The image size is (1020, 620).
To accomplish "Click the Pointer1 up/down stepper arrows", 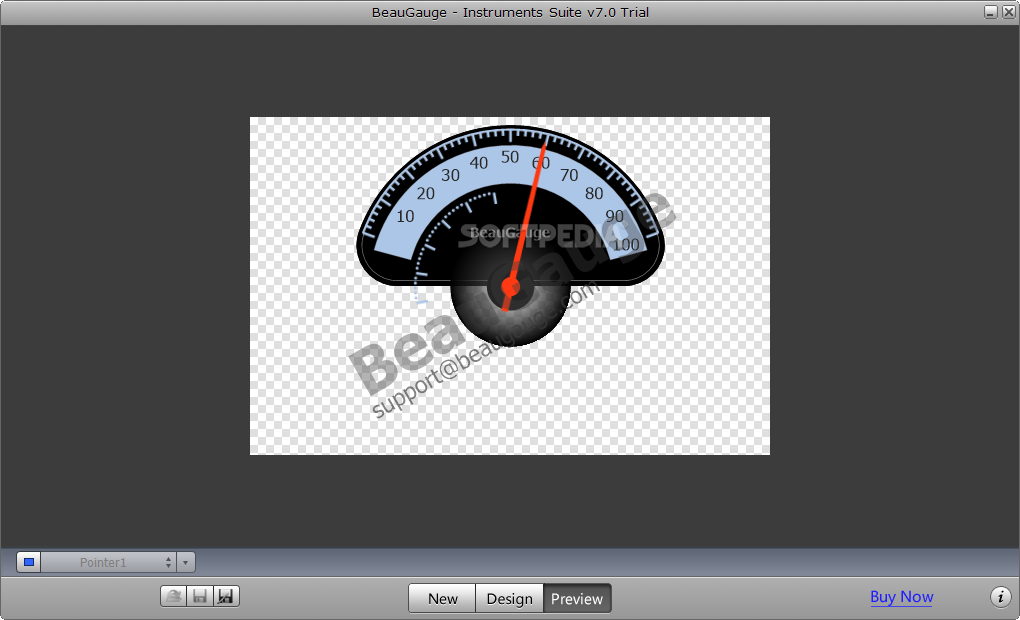I will (x=168, y=562).
